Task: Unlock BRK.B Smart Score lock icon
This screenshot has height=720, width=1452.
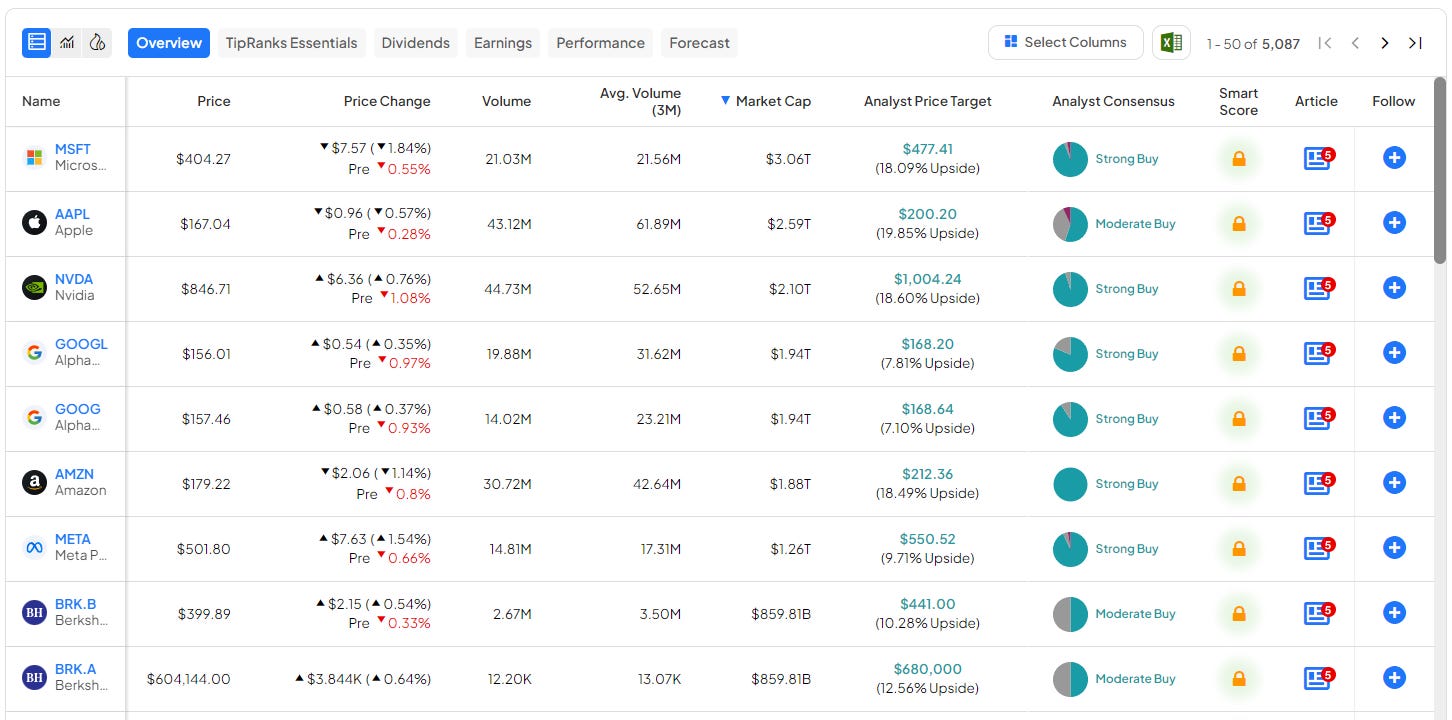Action: 1238,614
